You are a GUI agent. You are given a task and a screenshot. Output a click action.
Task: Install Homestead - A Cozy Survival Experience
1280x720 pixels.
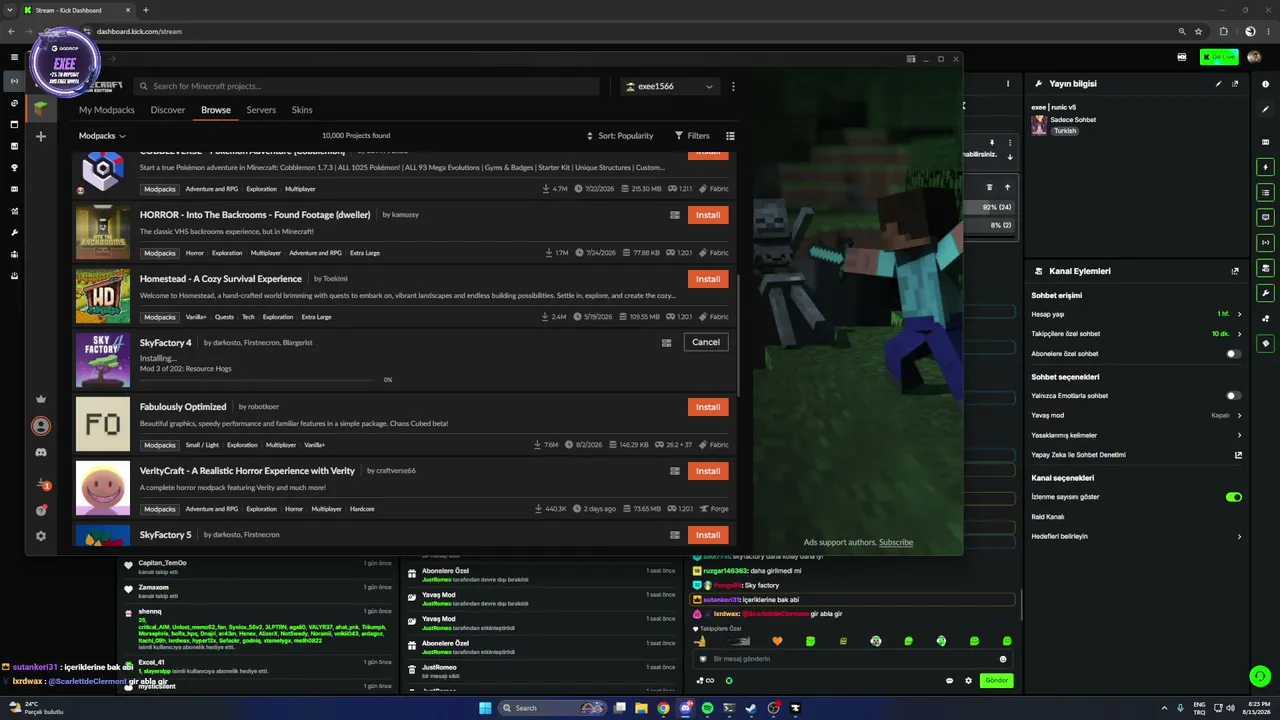(x=708, y=279)
